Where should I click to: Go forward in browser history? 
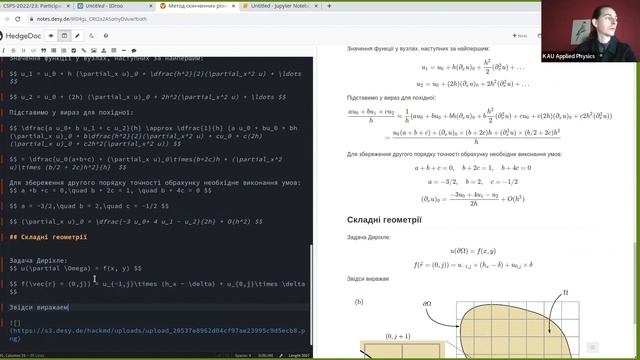pyautogui.click(x=7, y=19)
